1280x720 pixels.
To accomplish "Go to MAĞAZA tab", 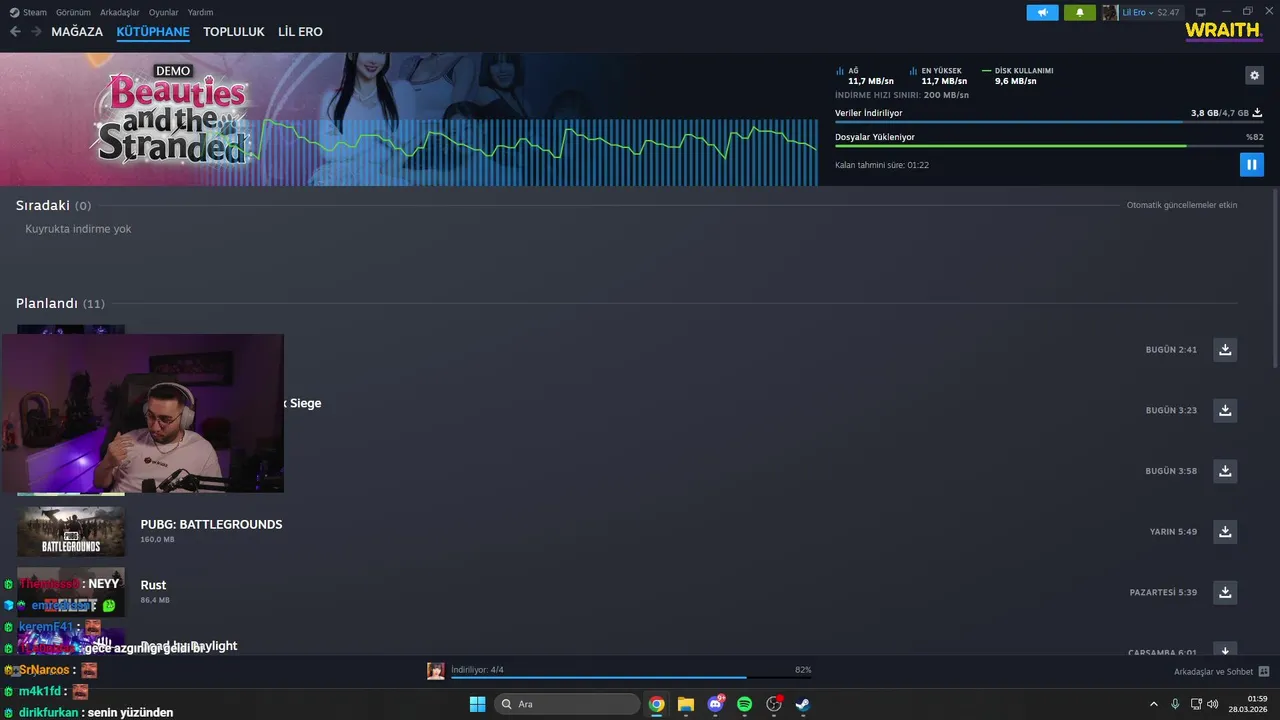I will [x=77, y=32].
